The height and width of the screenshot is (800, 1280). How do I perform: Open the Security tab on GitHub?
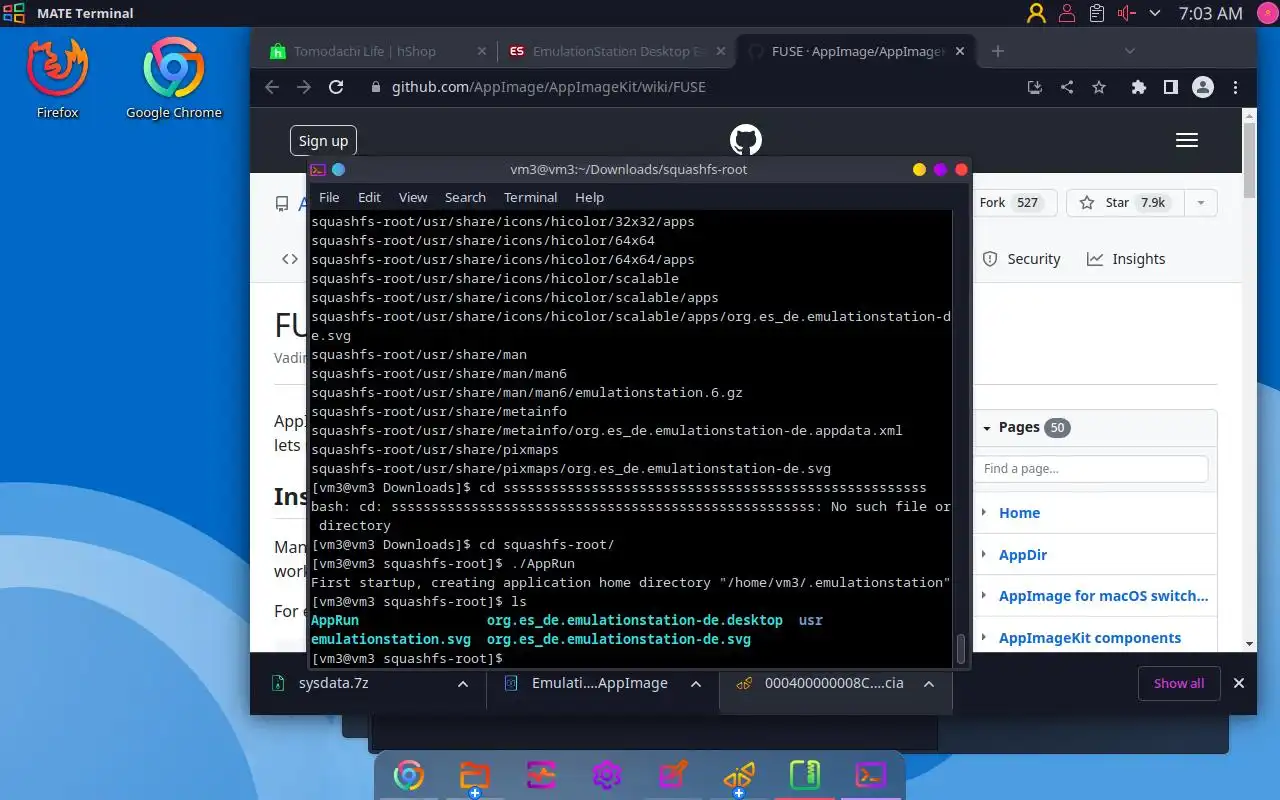click(1021, 259)
